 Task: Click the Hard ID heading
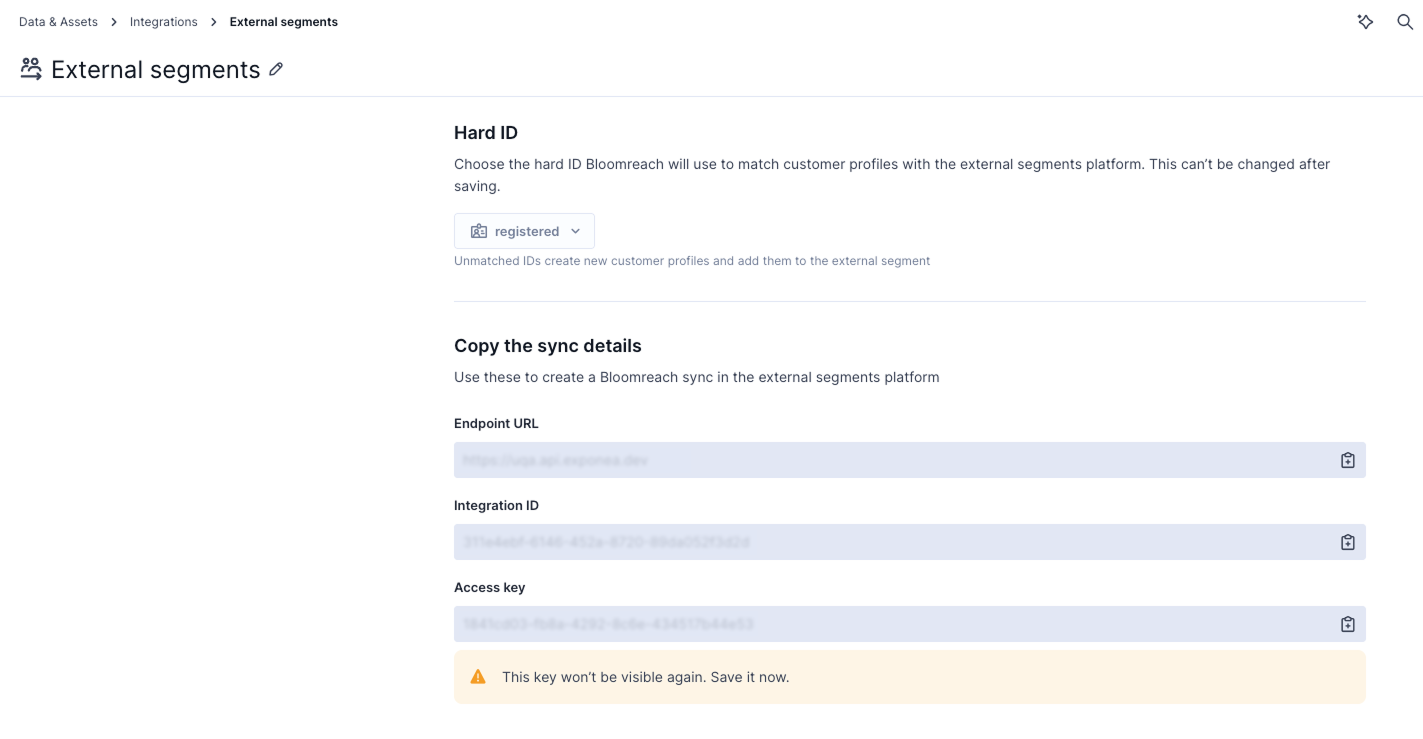click(x=486, y=133)
